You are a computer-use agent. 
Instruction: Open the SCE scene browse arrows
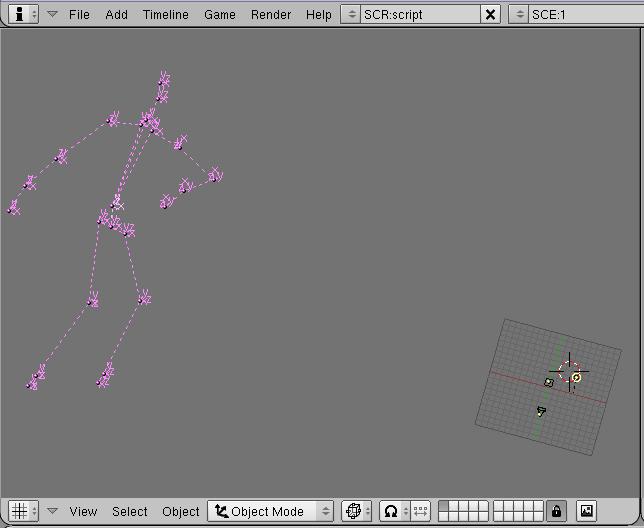519,14
